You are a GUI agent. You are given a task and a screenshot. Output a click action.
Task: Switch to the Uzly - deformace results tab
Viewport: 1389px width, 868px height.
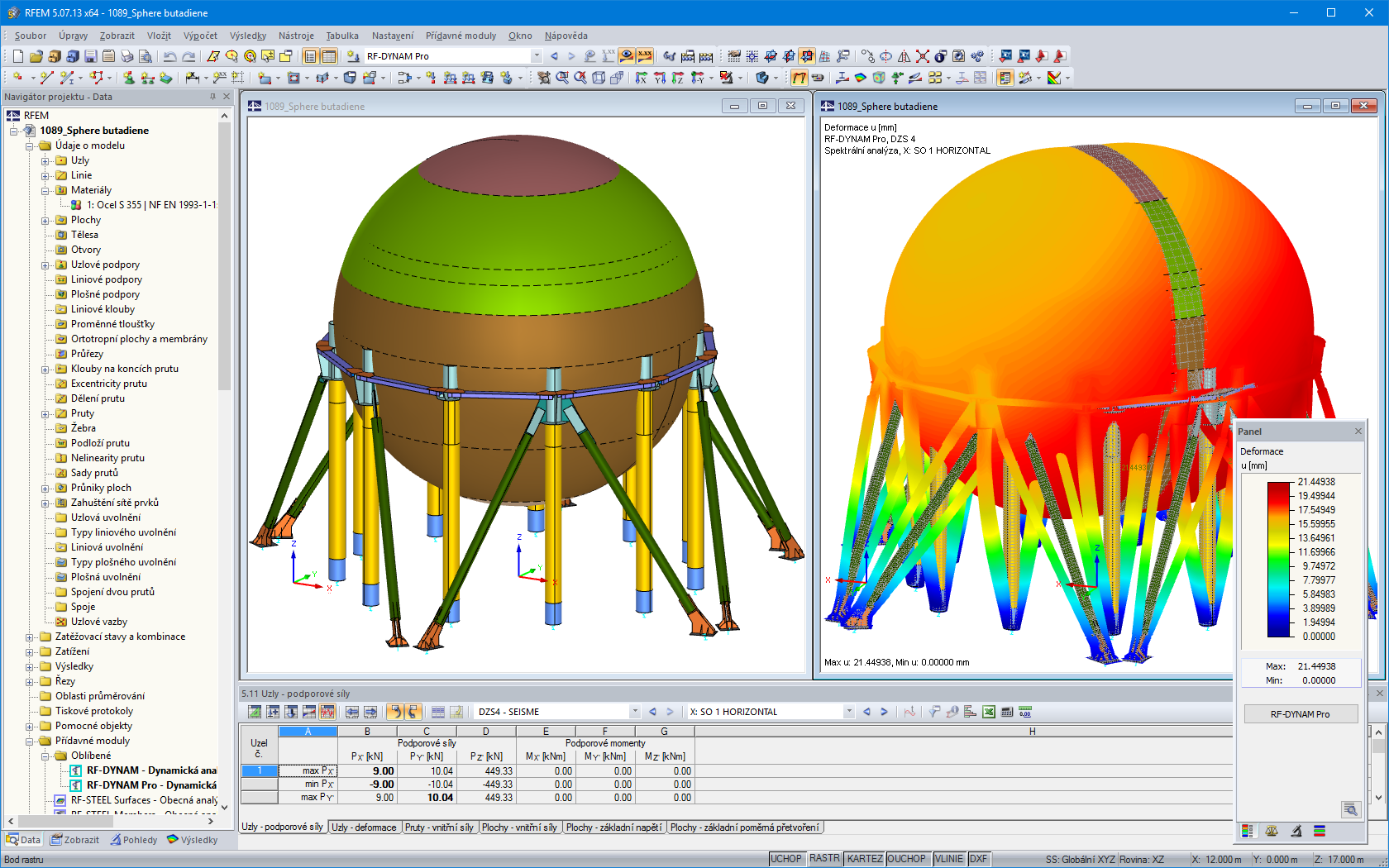tap(365, 827)
